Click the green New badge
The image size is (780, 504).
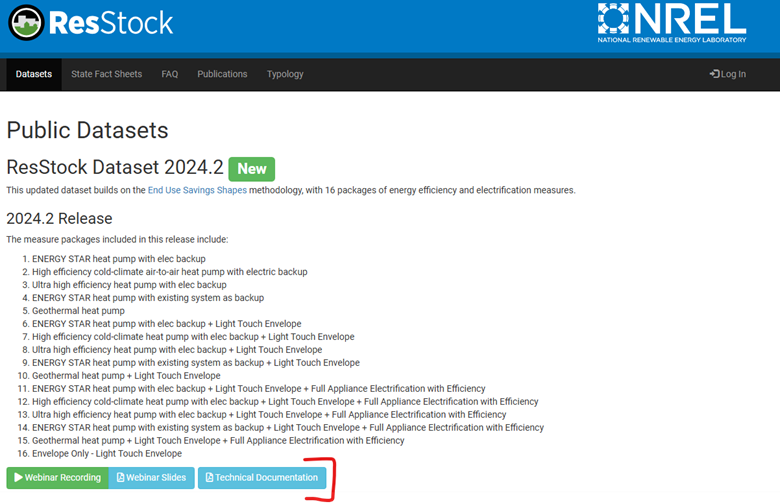[251, 168]
